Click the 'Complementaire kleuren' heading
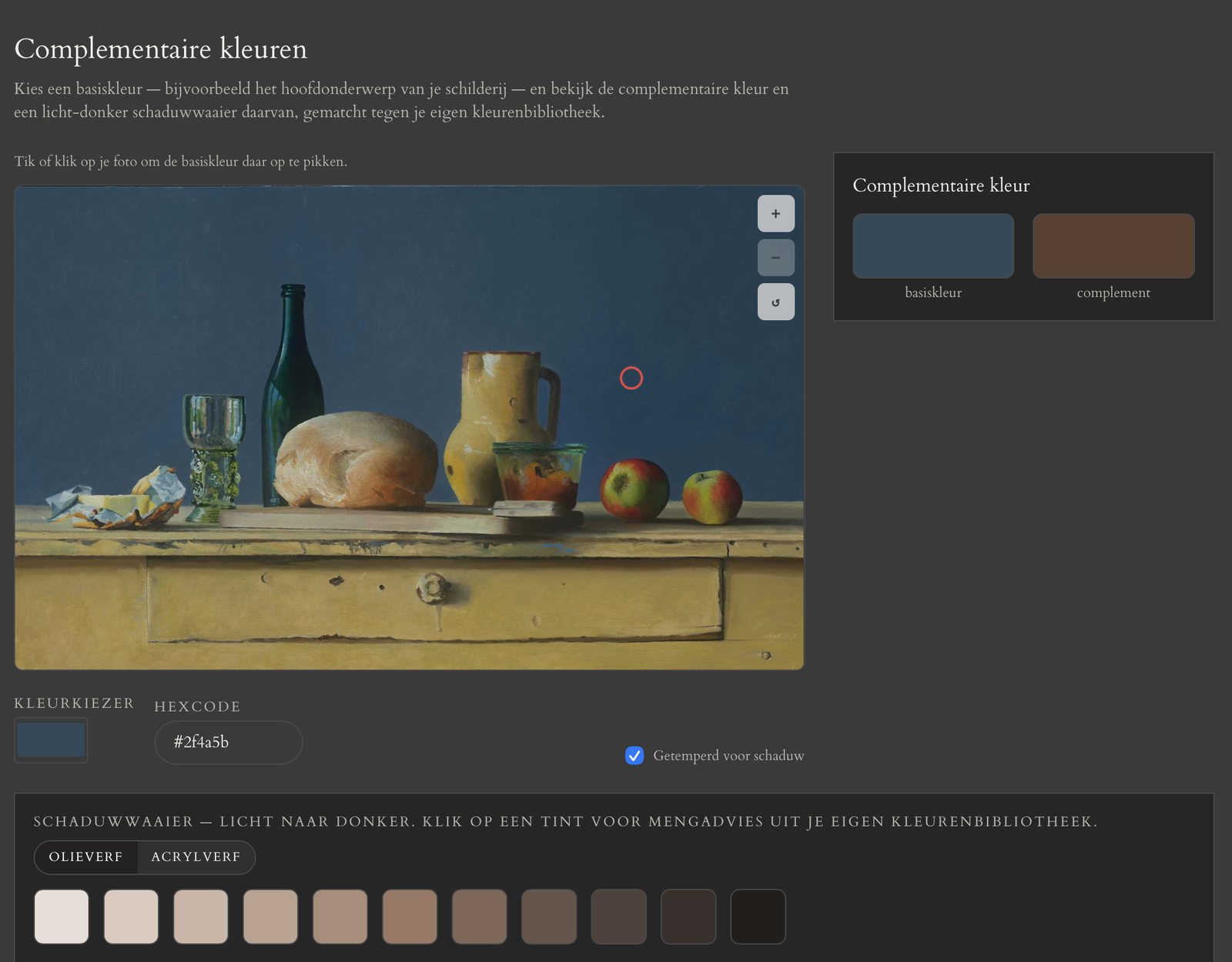1232x962 pixels. point(160,48)
